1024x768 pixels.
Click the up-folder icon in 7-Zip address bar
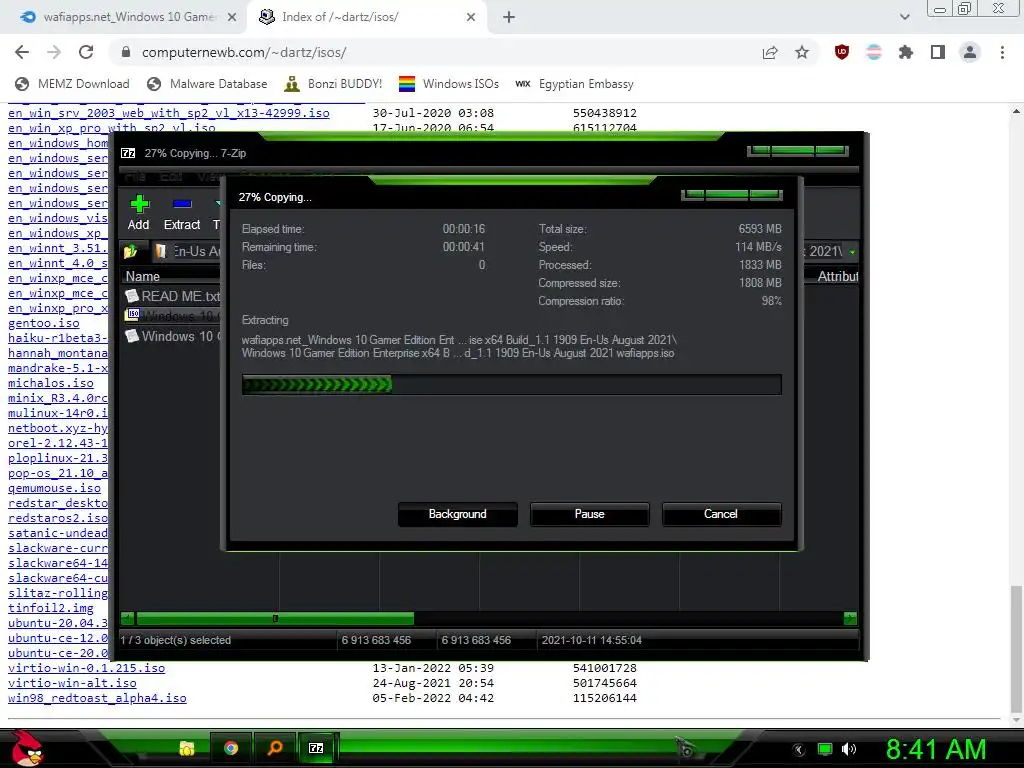click(x=131, y=251)
